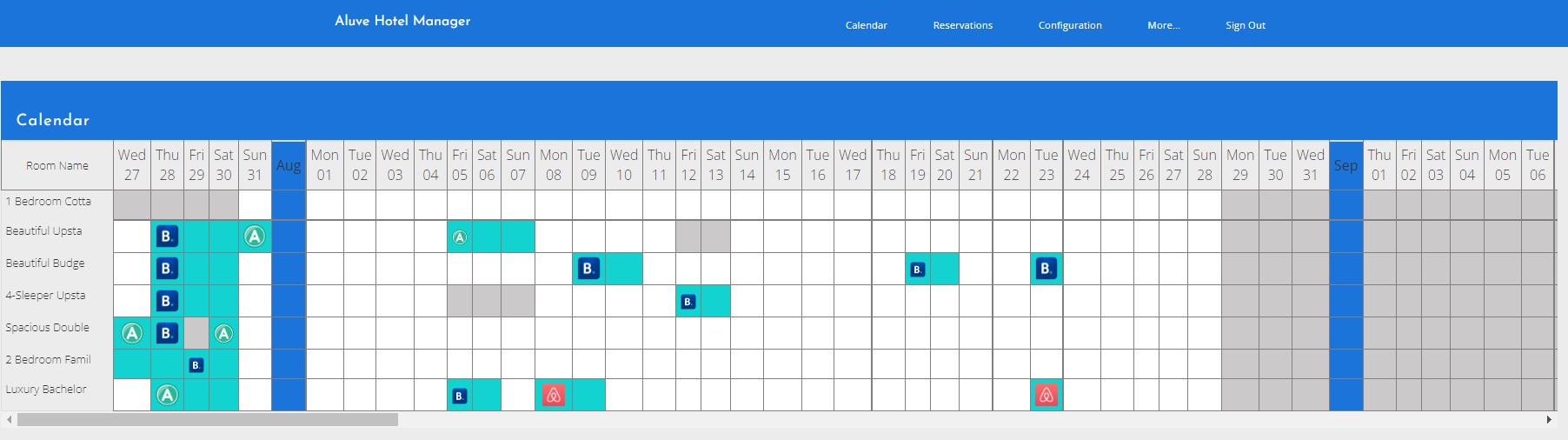Click the Sign Out link

point(1245,25)
